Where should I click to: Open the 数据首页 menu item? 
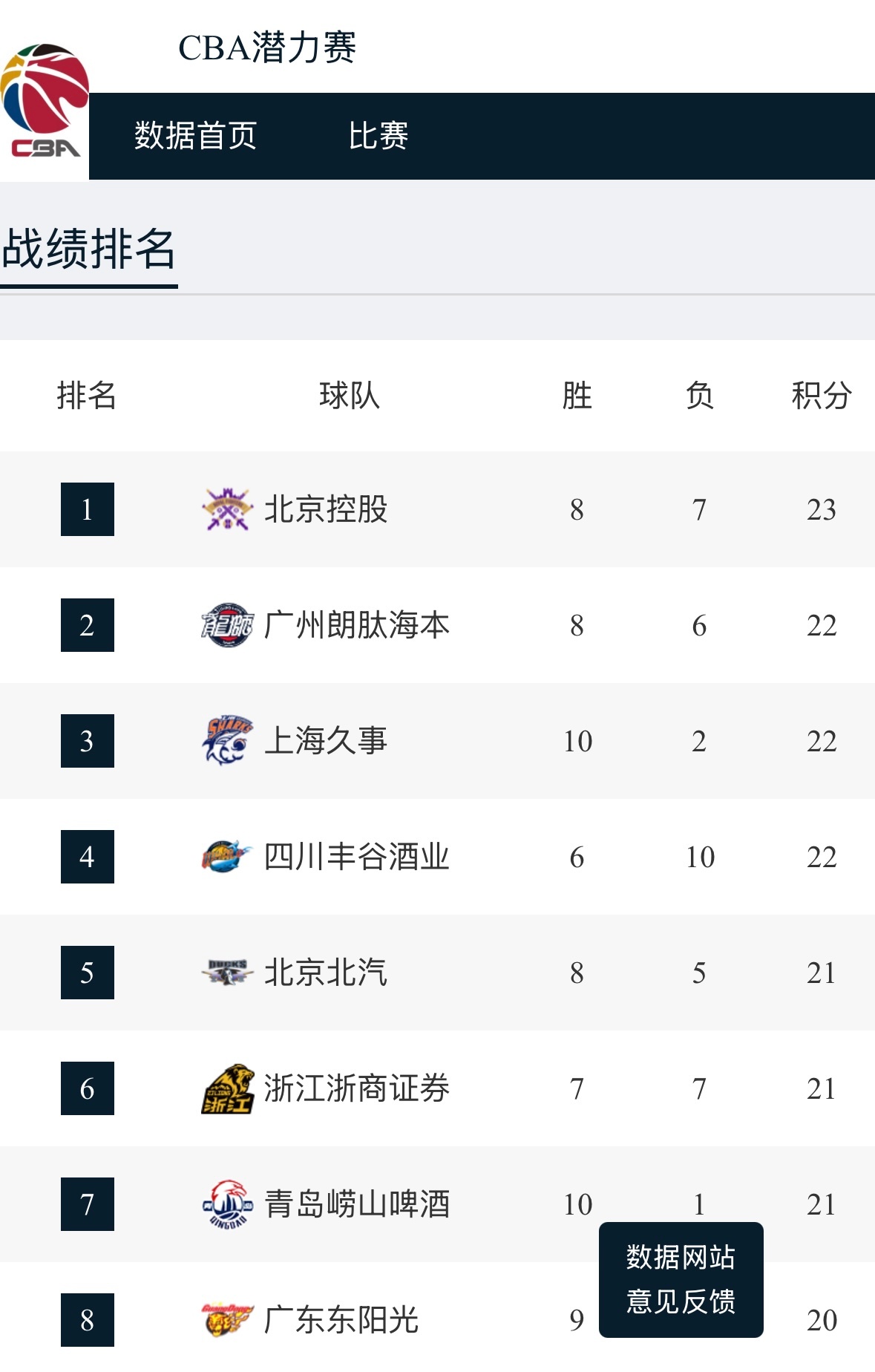195,136
